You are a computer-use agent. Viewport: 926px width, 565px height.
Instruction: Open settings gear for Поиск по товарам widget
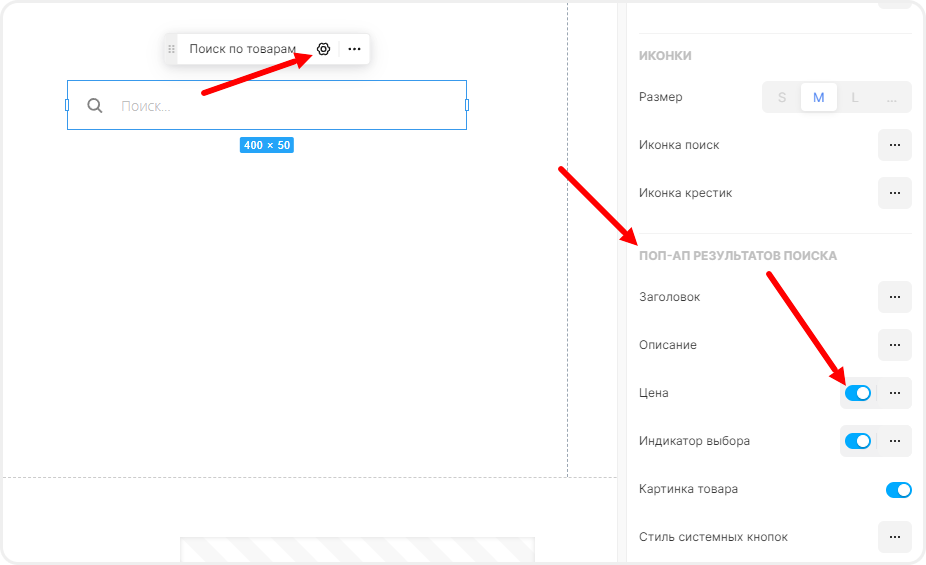323,49
